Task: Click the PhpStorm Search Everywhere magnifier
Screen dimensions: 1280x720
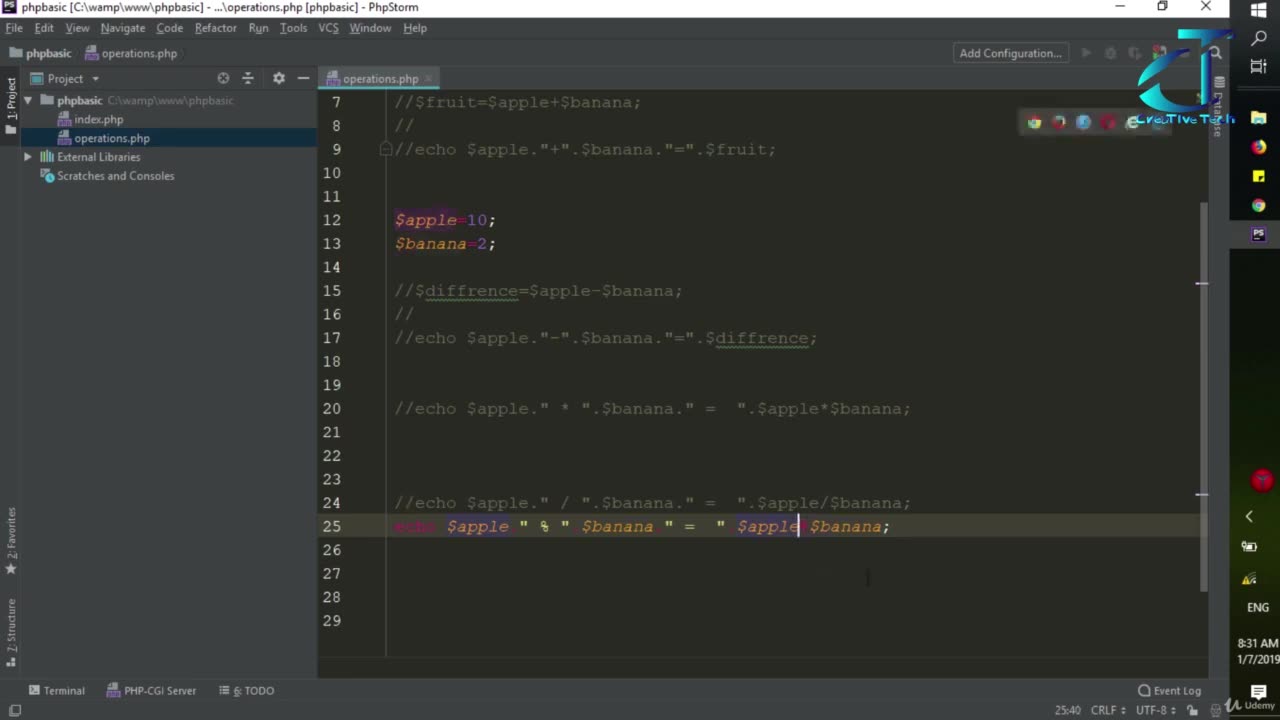Action: pyautogui.click(x=1215, y=53)
